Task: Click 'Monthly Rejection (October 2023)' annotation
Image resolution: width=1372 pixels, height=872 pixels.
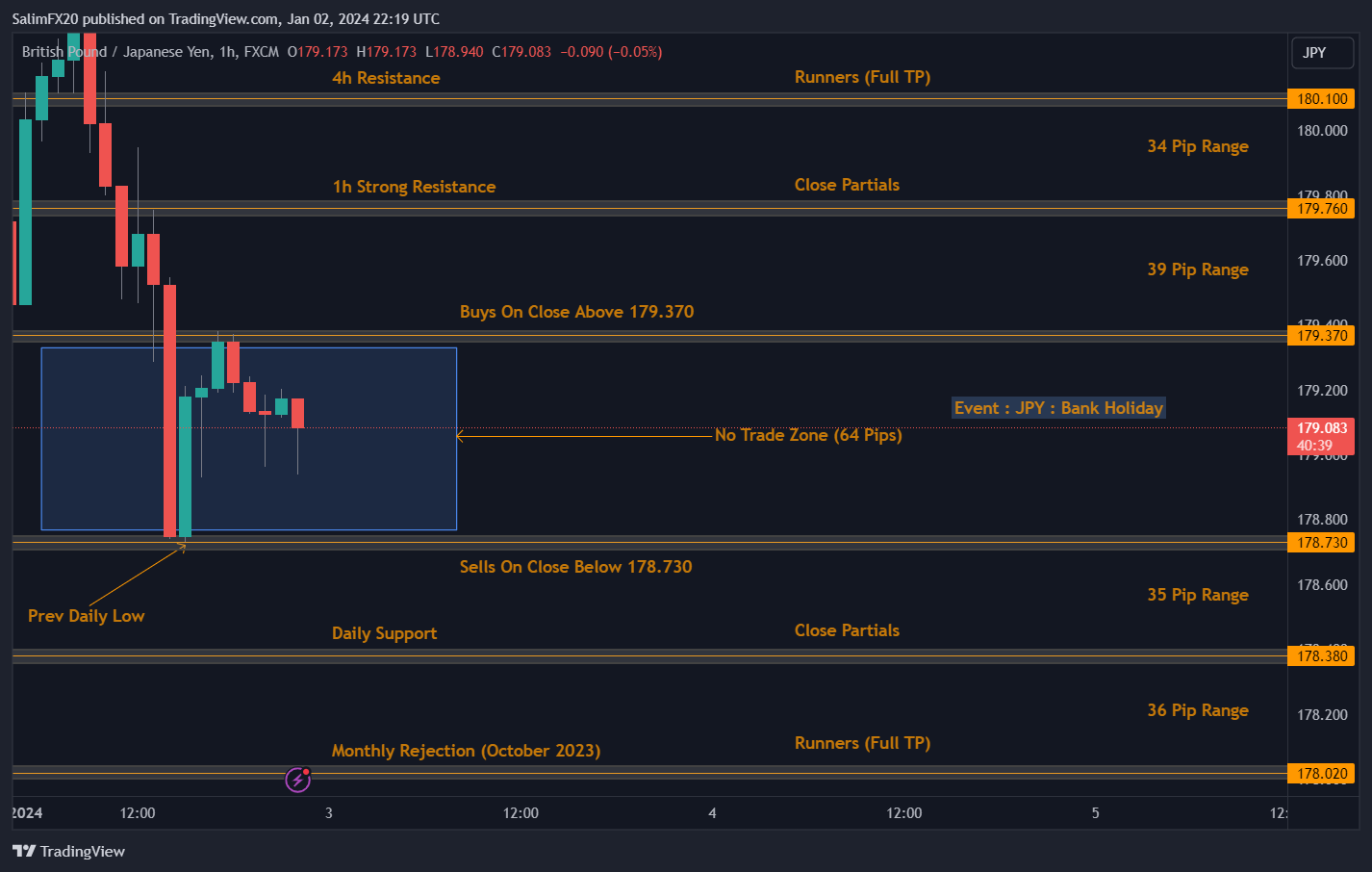Action: tap(466, 751)
